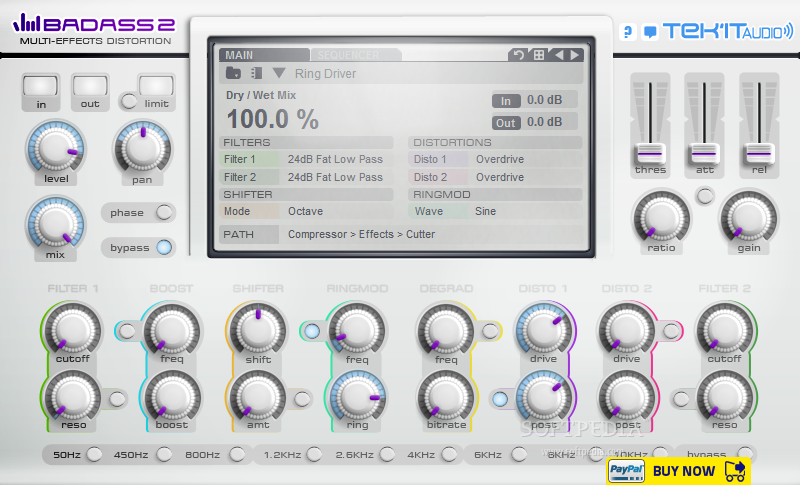The width and height of the screenshot is (800, 485).
Task: Select the 800Hz cutter band button
Action: pos(237,454)
